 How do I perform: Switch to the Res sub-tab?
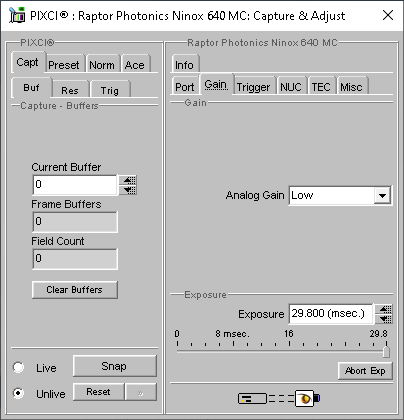(x=70, y=90)
